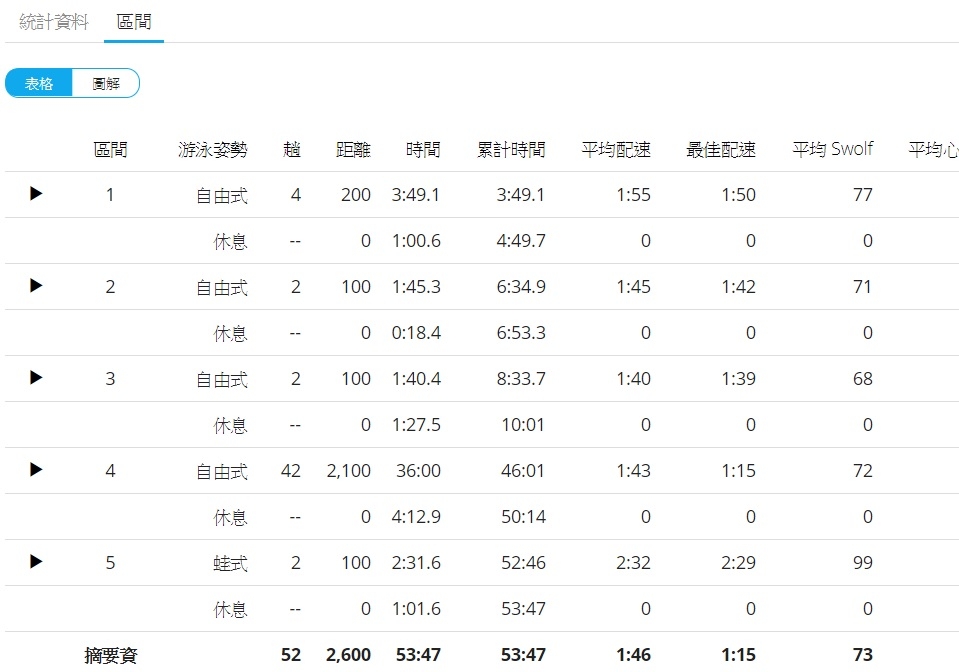Select cumulative time 52:46
959x672 pixels.
[524, 563]
